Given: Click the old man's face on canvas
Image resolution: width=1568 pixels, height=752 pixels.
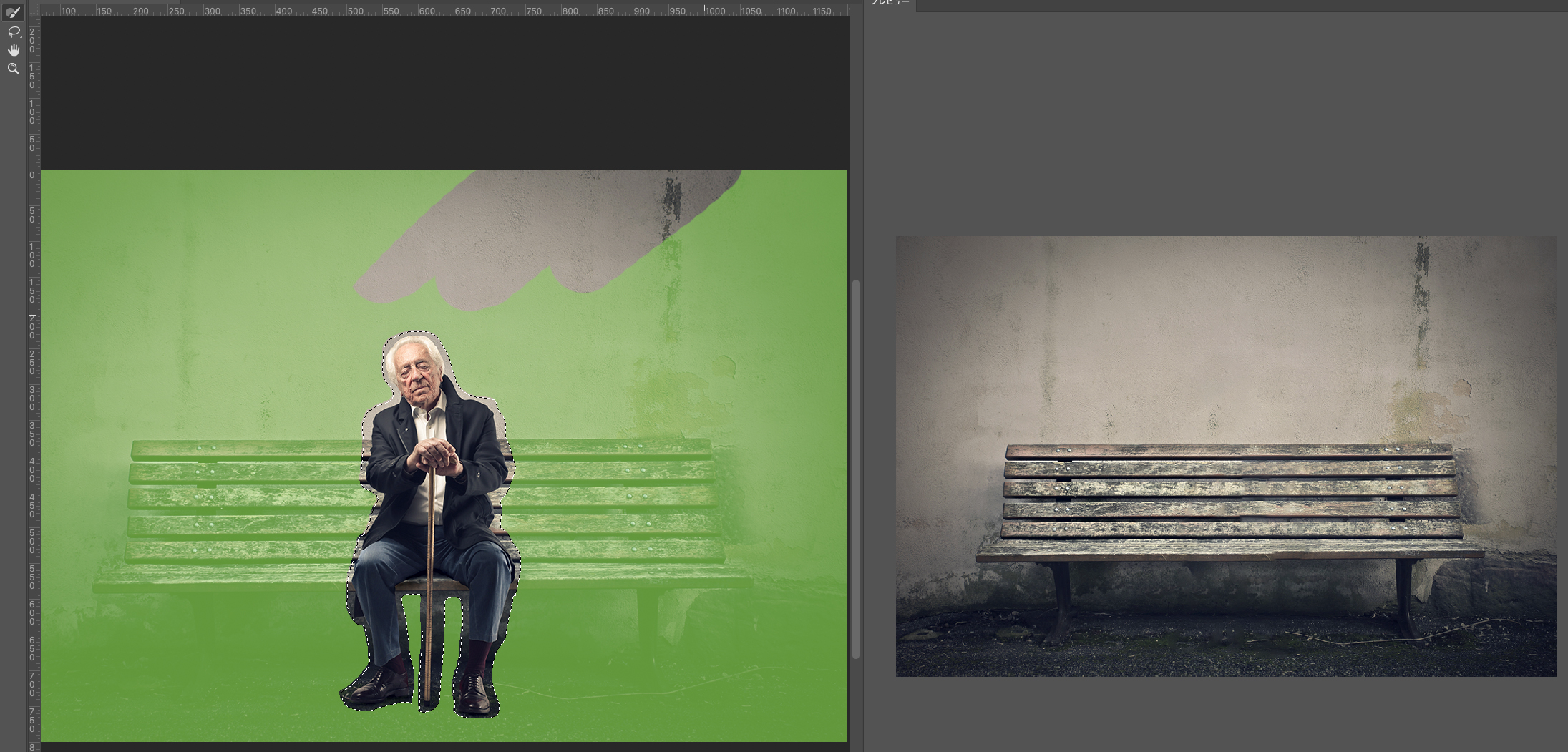Looking at the screenshot, I should [415, 373].
